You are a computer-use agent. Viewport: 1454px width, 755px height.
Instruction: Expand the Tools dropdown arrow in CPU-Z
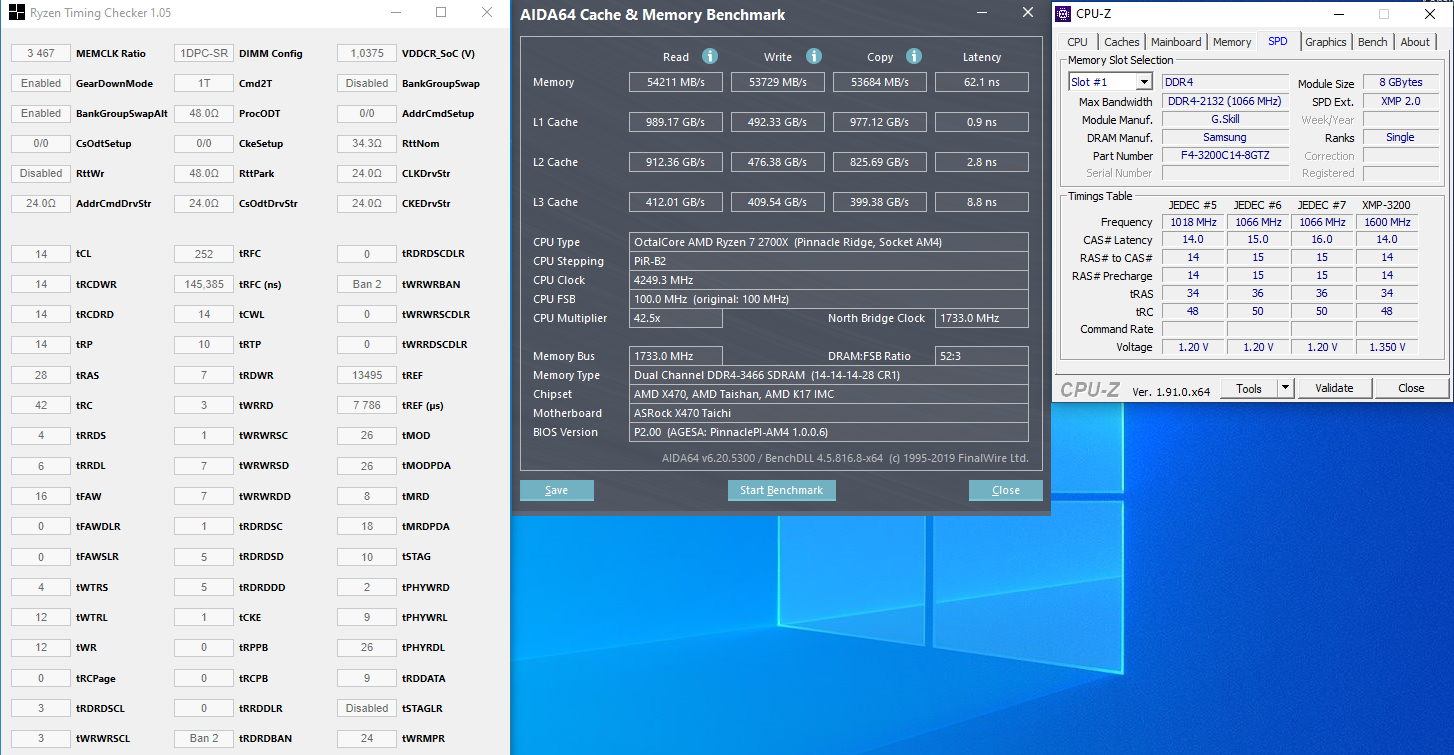[x=1285, y=388]
